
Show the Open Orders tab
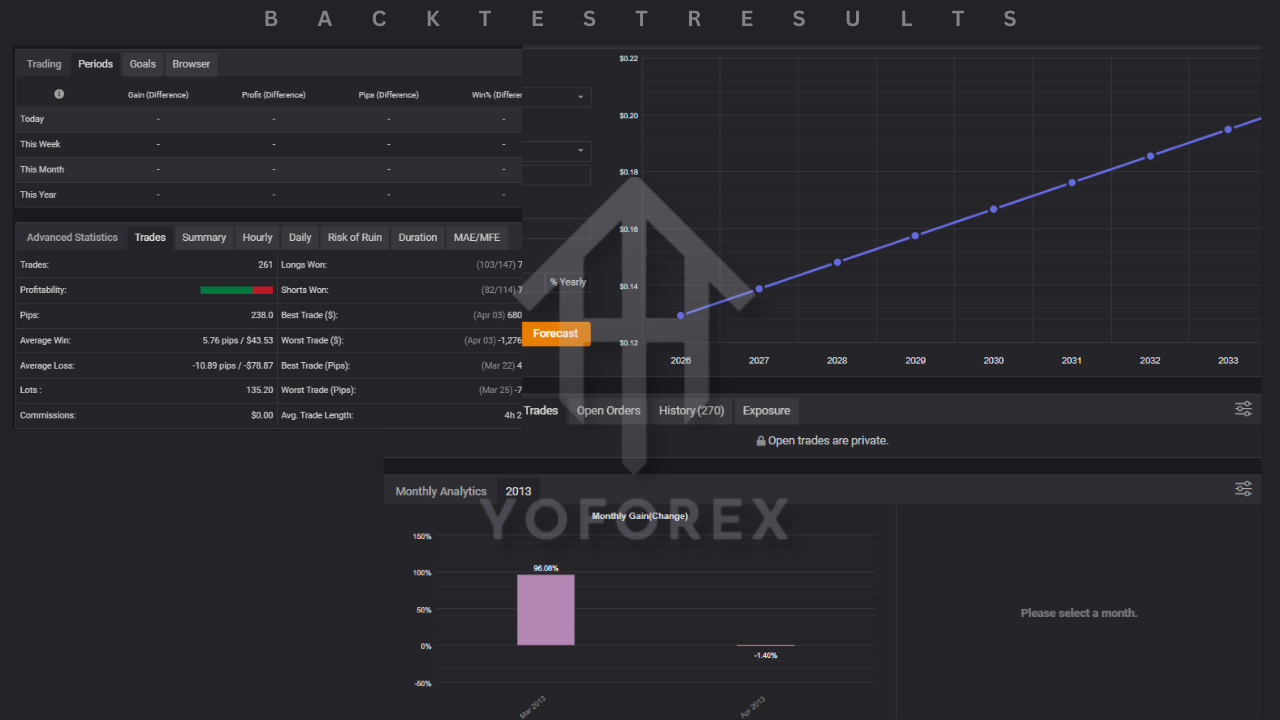608,411
